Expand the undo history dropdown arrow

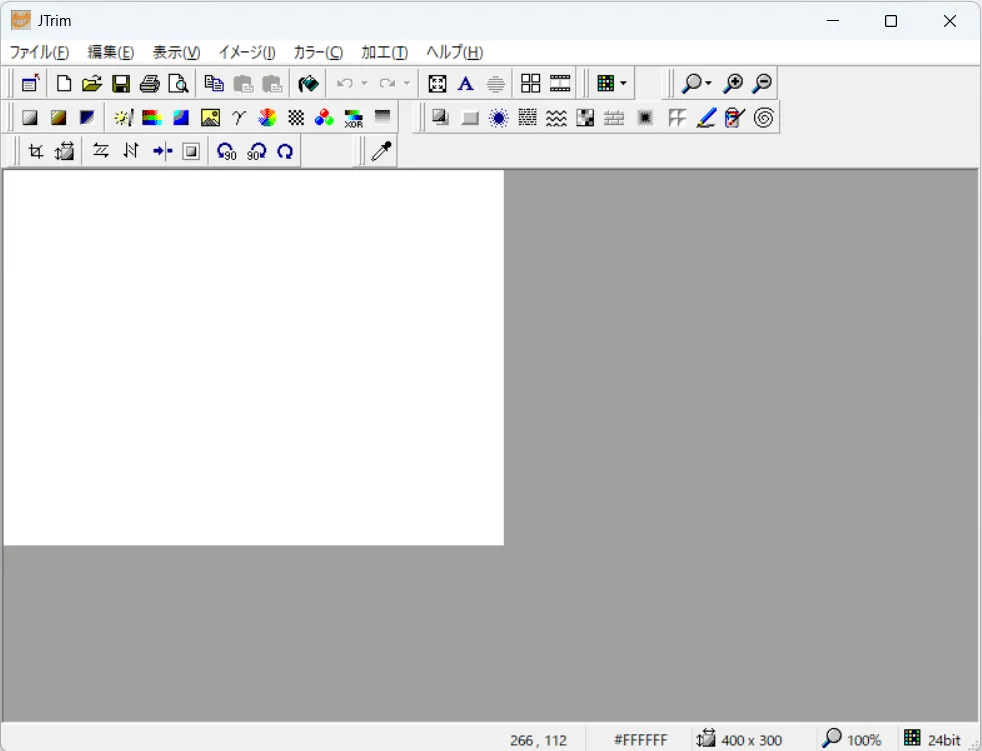point(364,84)
